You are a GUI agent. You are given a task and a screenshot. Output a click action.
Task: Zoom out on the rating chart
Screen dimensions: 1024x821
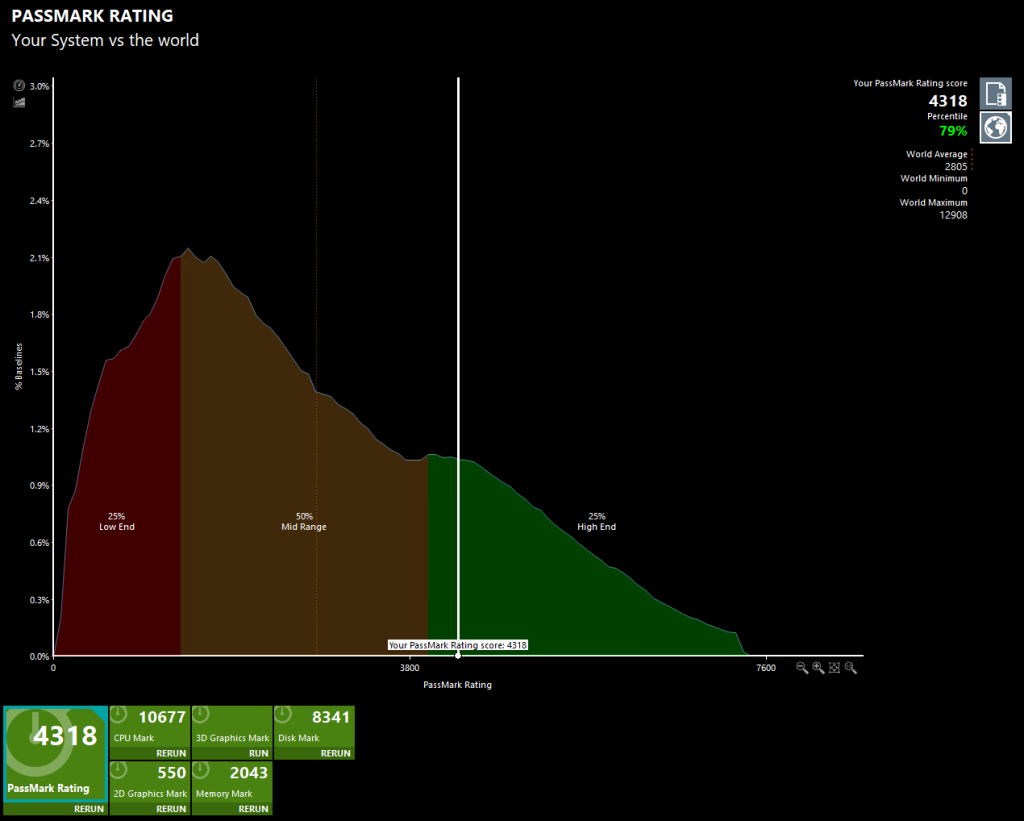pyautogui.click(x=801, y=668)
